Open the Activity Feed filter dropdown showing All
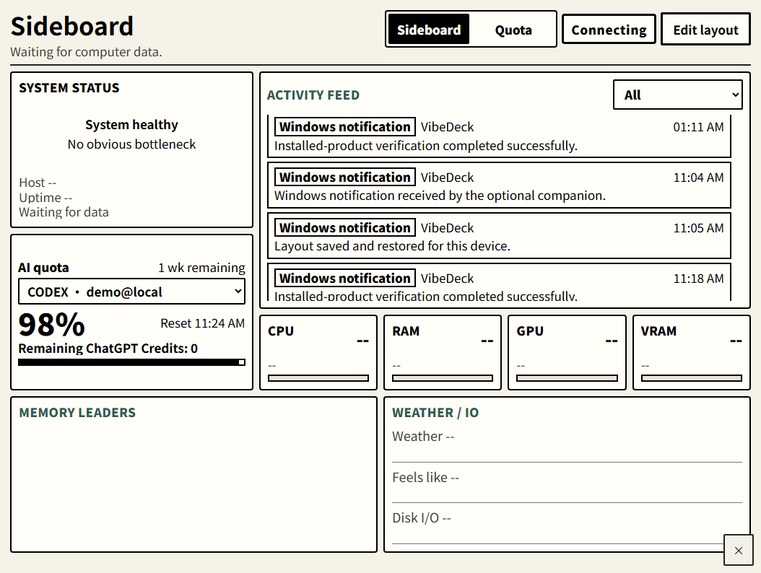The height and width of the screenshot is (573, 761). pyautogui.click(x=678, y=95)
